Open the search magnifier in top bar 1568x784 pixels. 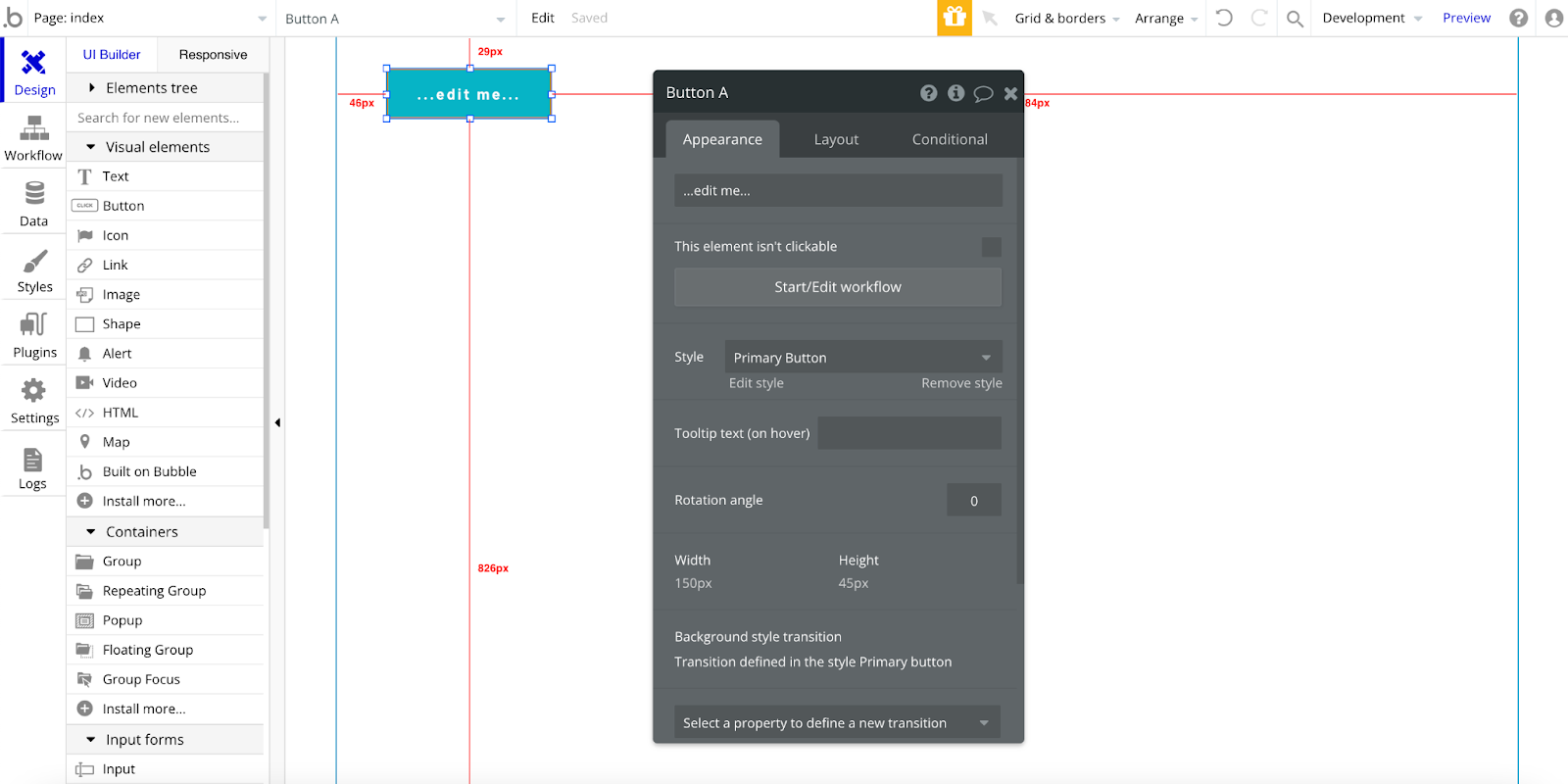click(1295, 19)
